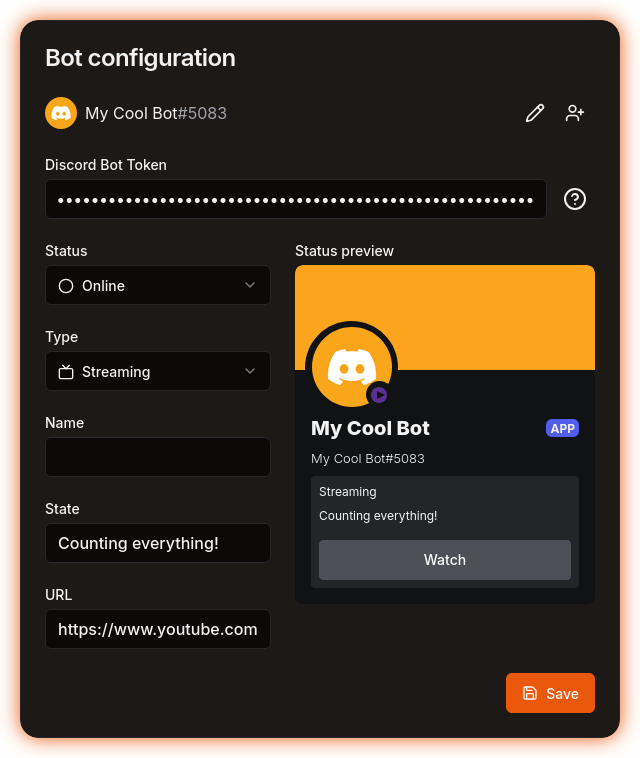Open the token help question icon
The height and width of the screenshot is (758, 640).
coord(575,199)
